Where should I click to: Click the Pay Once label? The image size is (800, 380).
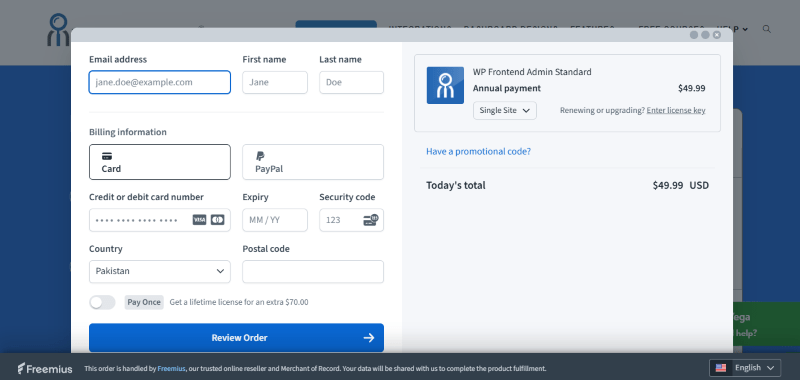pos(144,302)
